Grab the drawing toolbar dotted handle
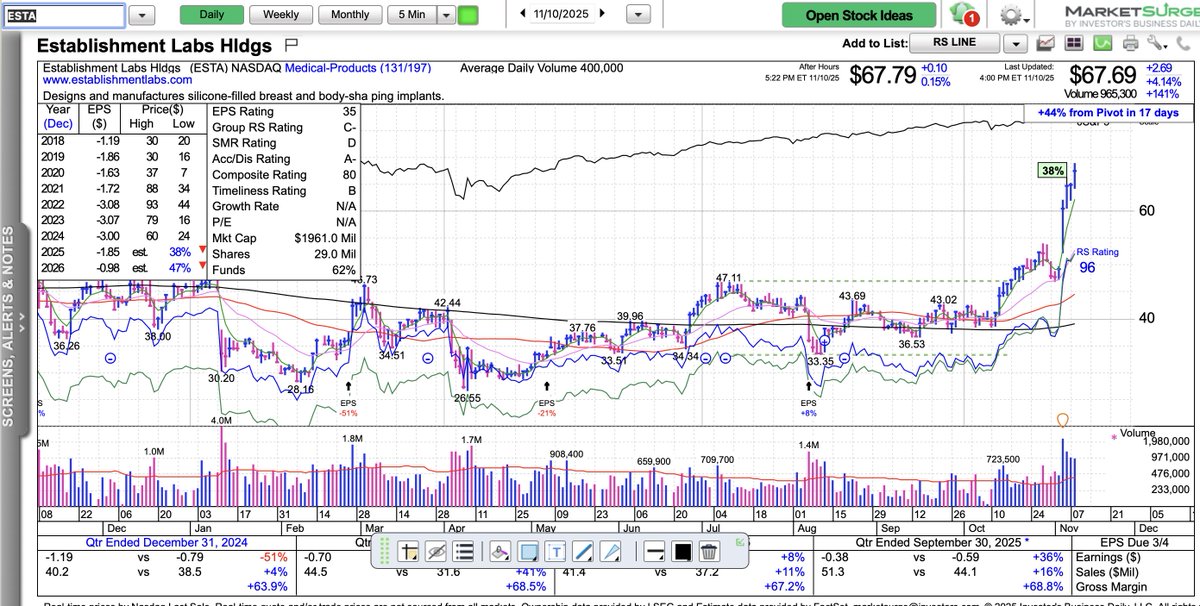1200x606 pixels. pyautogui.click(x=383, y=551)
